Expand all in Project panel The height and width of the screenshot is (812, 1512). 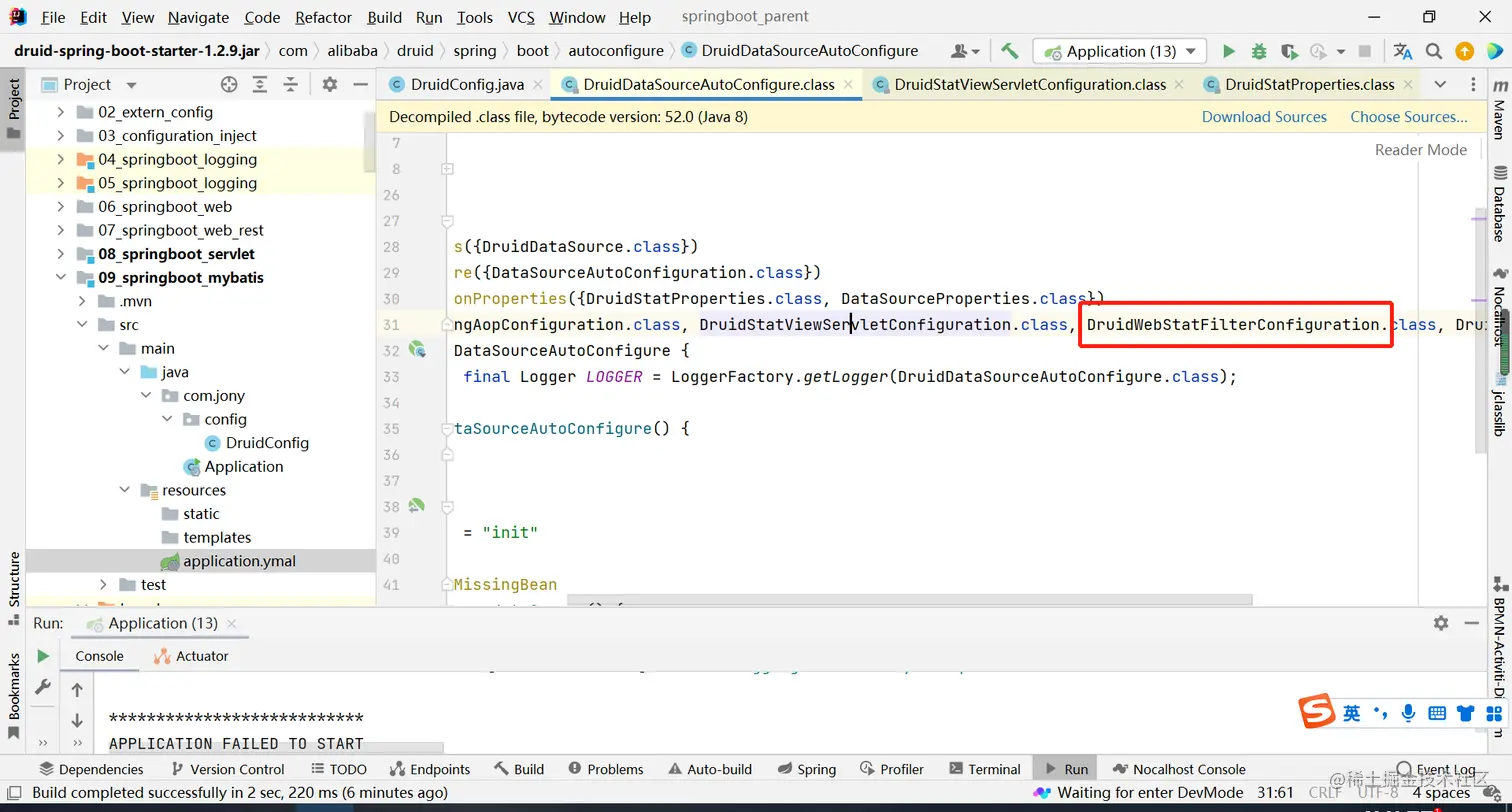point(260,85)
